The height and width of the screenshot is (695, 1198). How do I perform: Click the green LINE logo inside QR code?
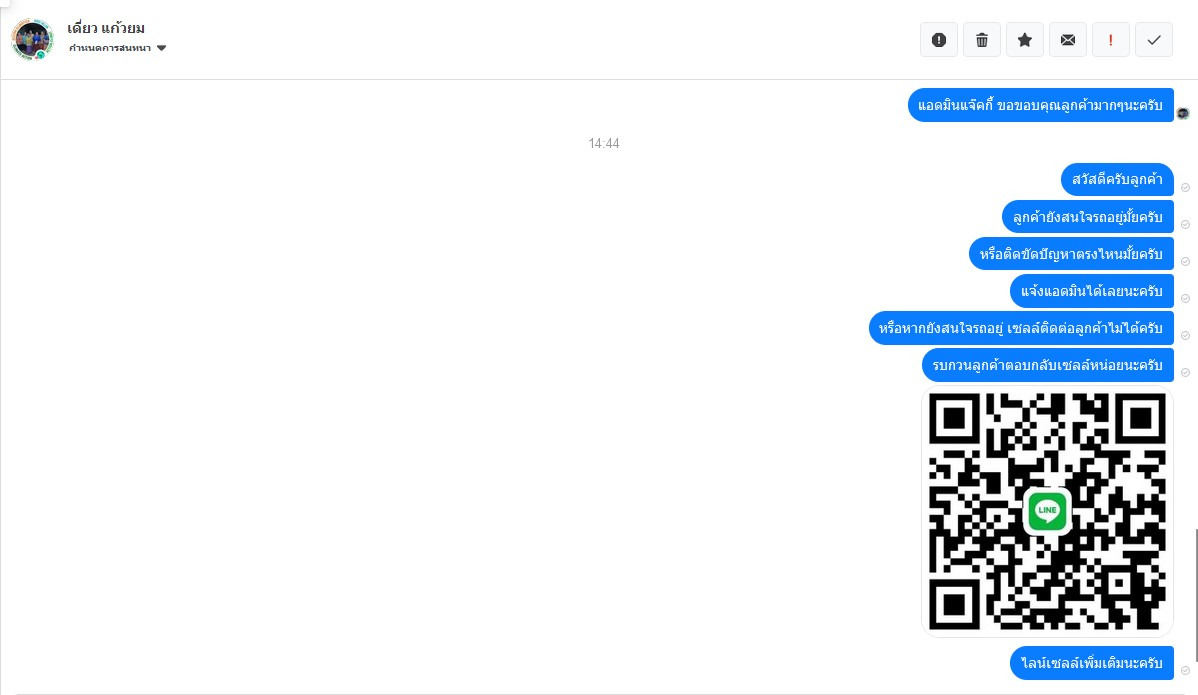[1047, 510]
